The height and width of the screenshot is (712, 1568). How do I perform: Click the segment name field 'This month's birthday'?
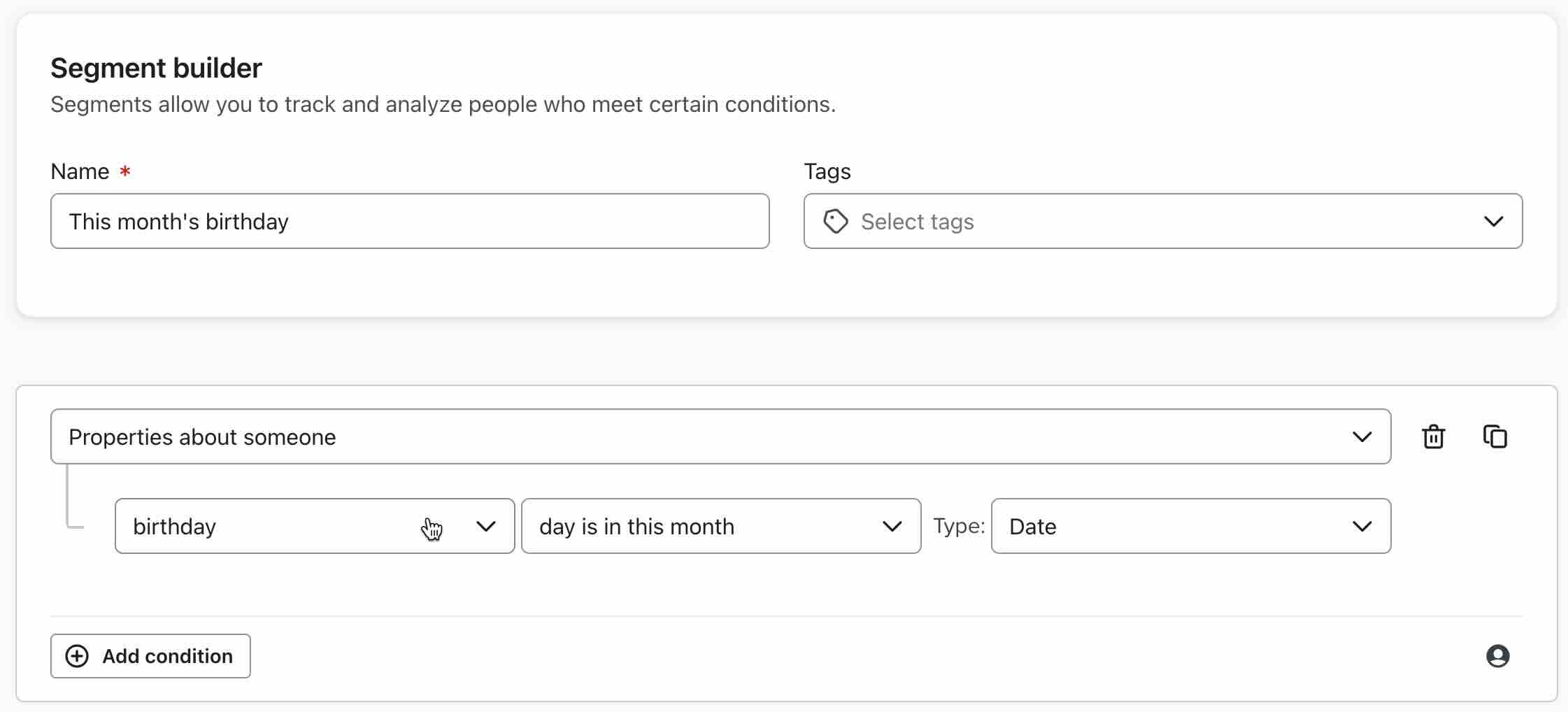click(409, 221)
